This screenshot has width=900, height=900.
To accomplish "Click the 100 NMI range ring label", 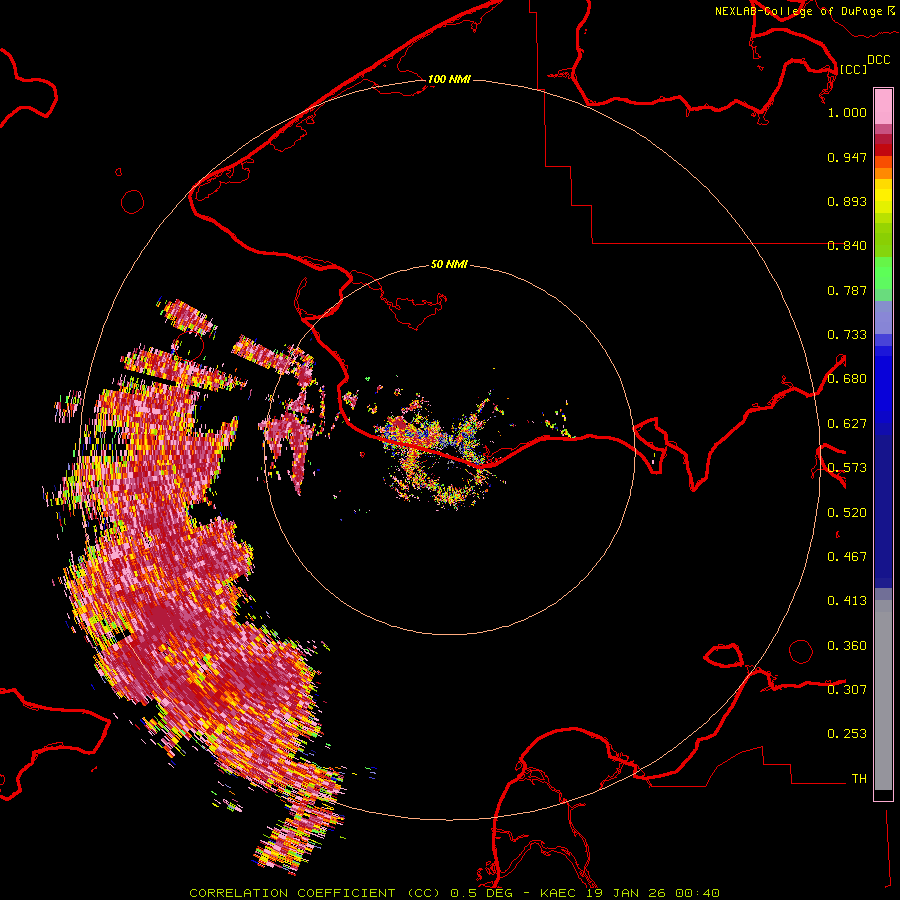I will 449,79.
